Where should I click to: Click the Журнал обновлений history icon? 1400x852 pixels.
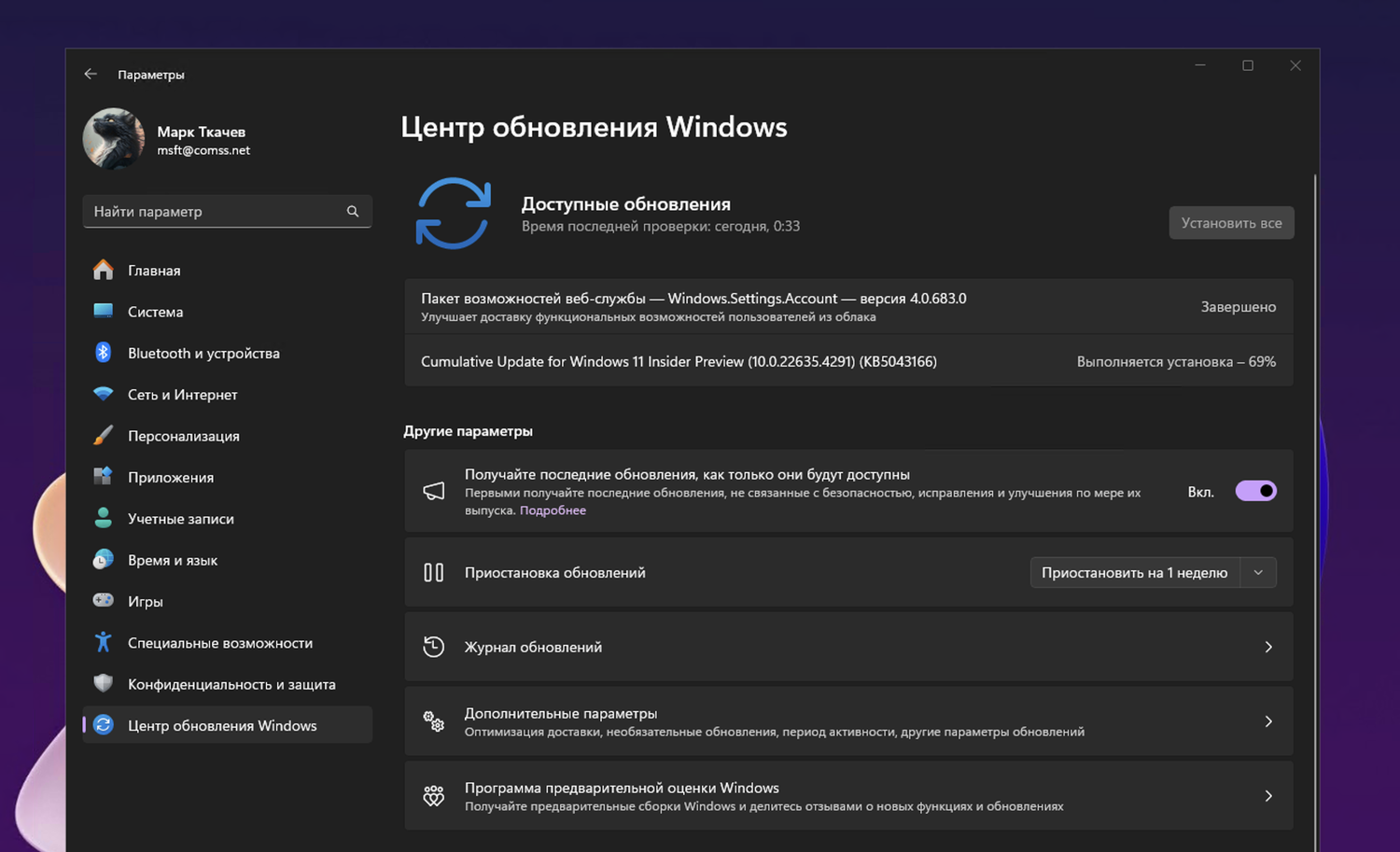coord(434,647)
